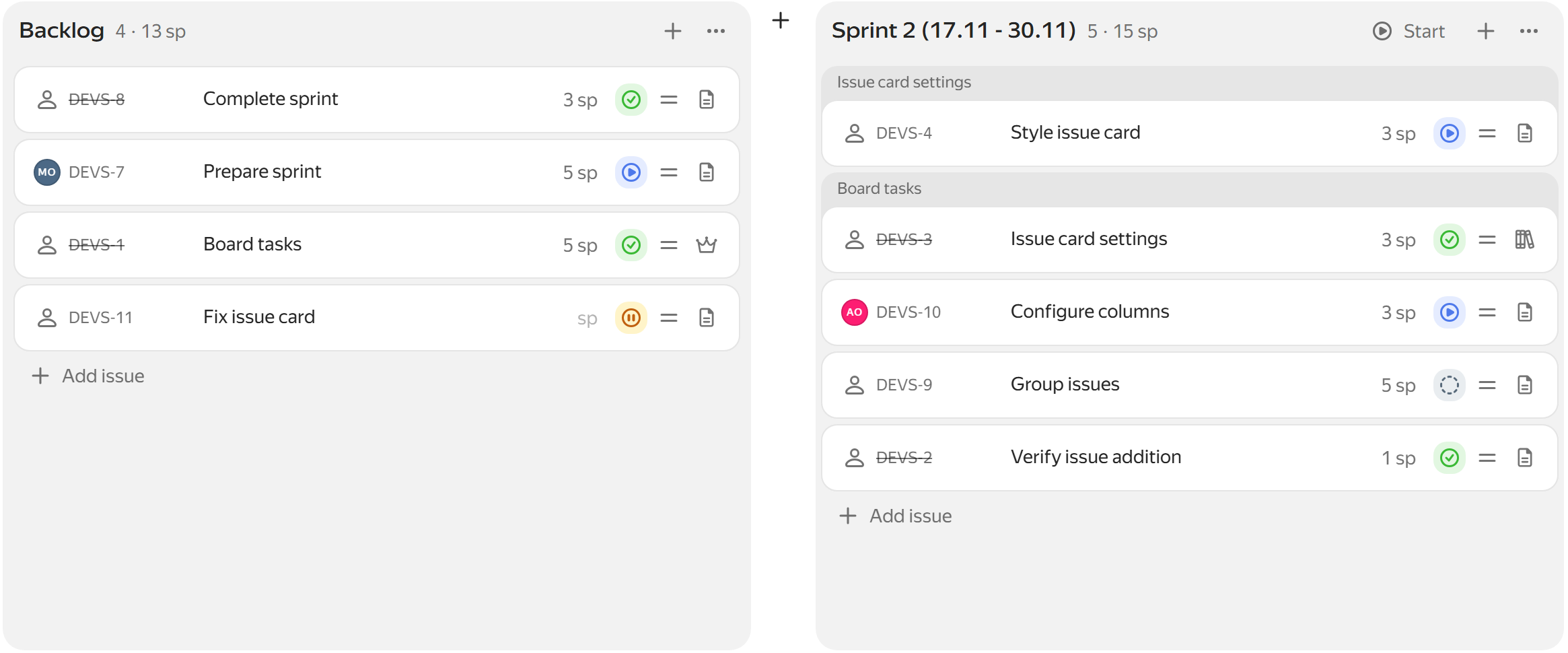This screenshot has width=1568, height=653.
Task: Start Sprint 2 with the Start button
Action: (1409, 31)
